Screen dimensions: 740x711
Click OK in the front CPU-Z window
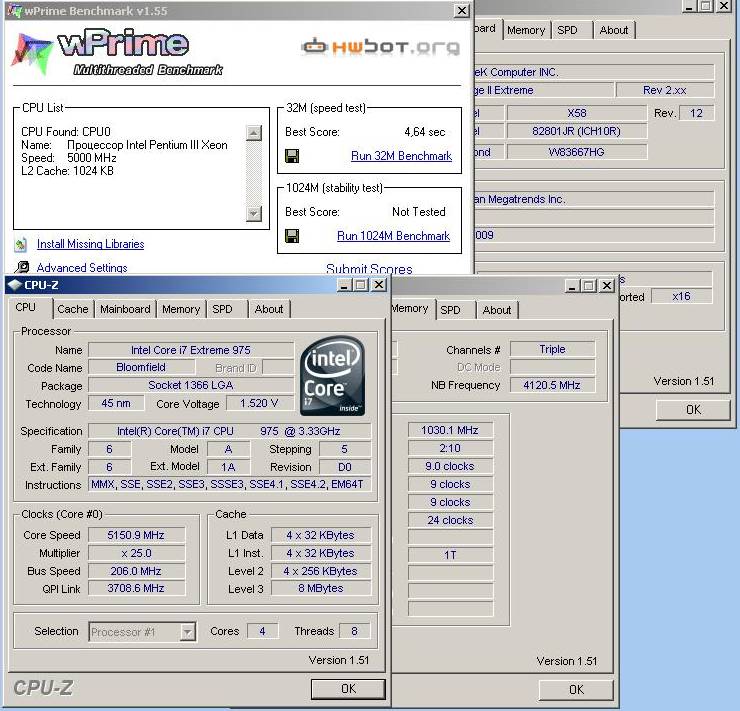pyautogui.click(x=348, y=689)
